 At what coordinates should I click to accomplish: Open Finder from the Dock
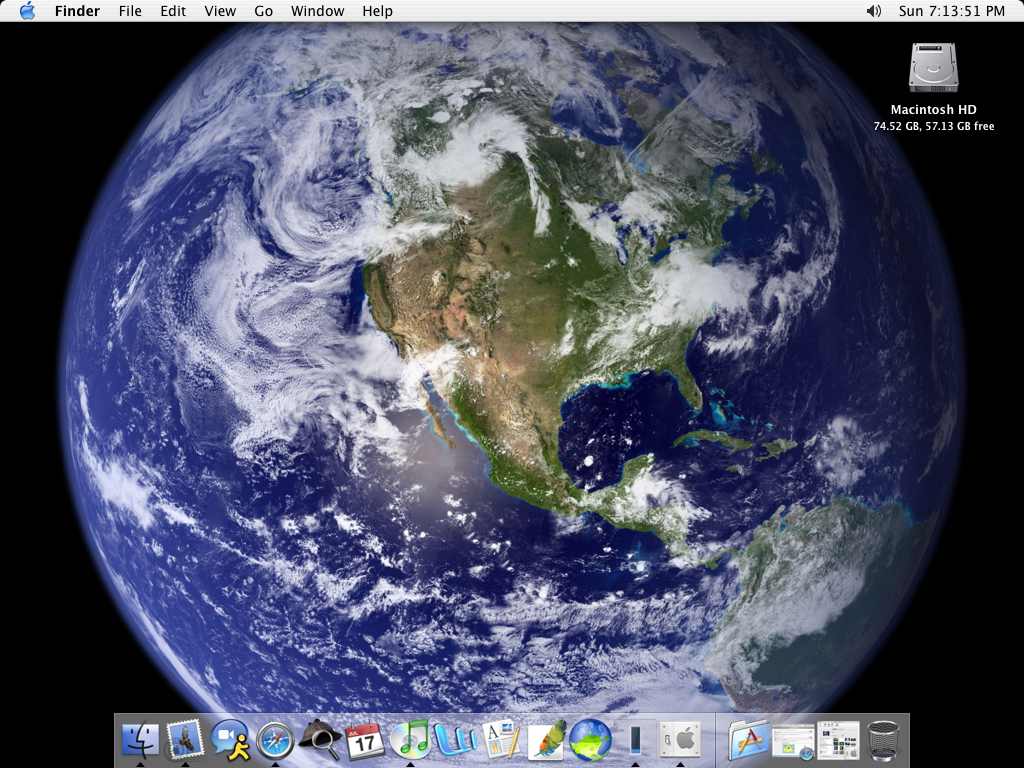(140, 740)
